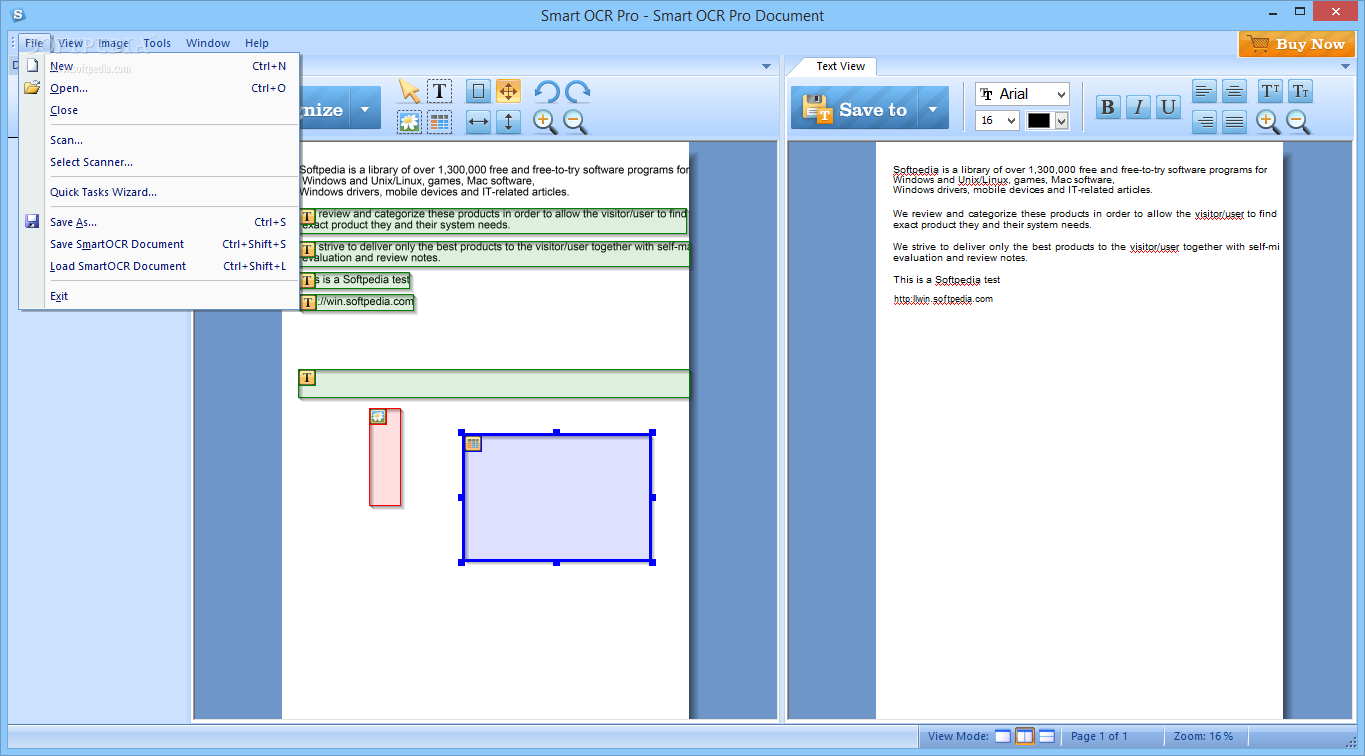Viewport: 1365px width, 756px height.
Task: Decrease text size with small Tt icon
Action: [x=1300, y=91]
